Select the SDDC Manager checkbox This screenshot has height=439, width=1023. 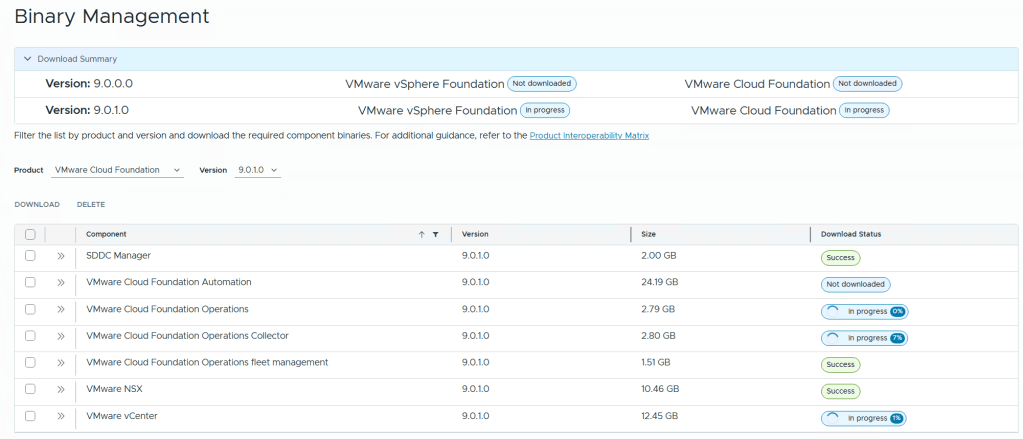pyautogui.click(x=30, y=256)
